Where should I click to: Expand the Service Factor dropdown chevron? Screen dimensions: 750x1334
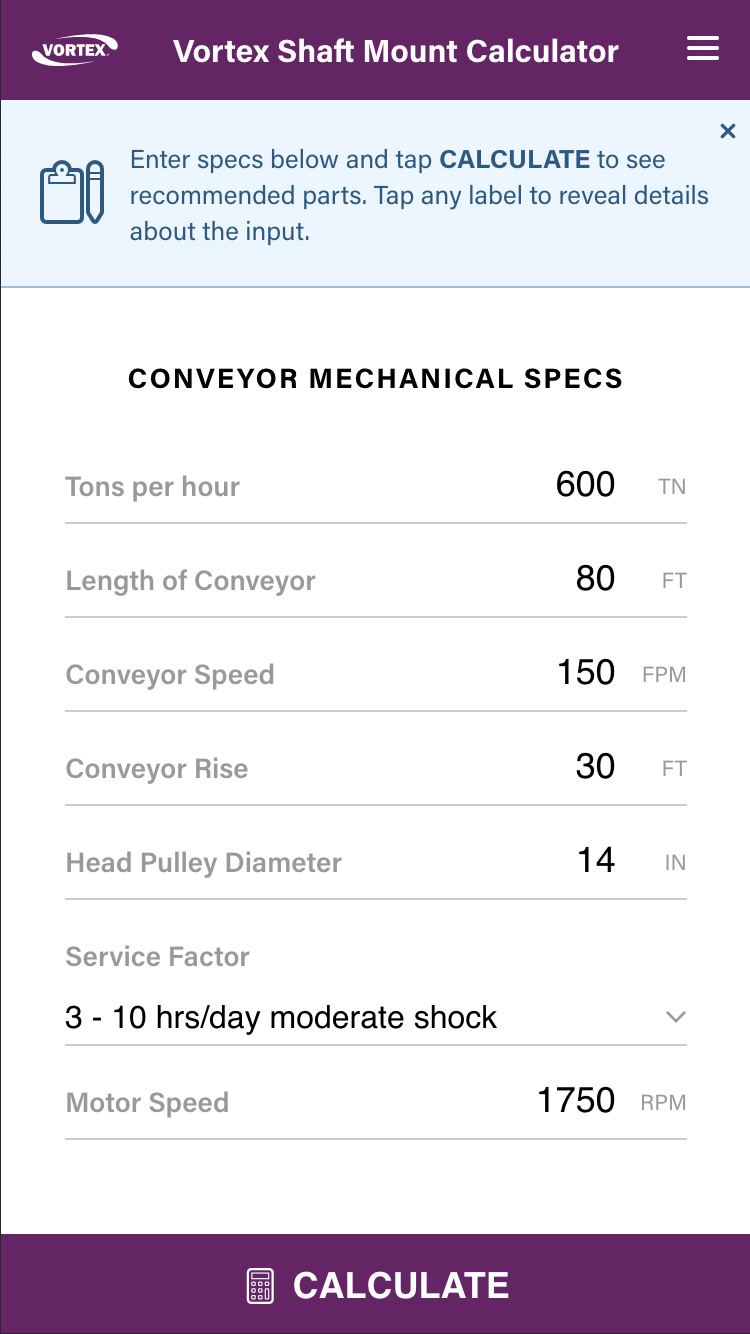(676, 1017)
